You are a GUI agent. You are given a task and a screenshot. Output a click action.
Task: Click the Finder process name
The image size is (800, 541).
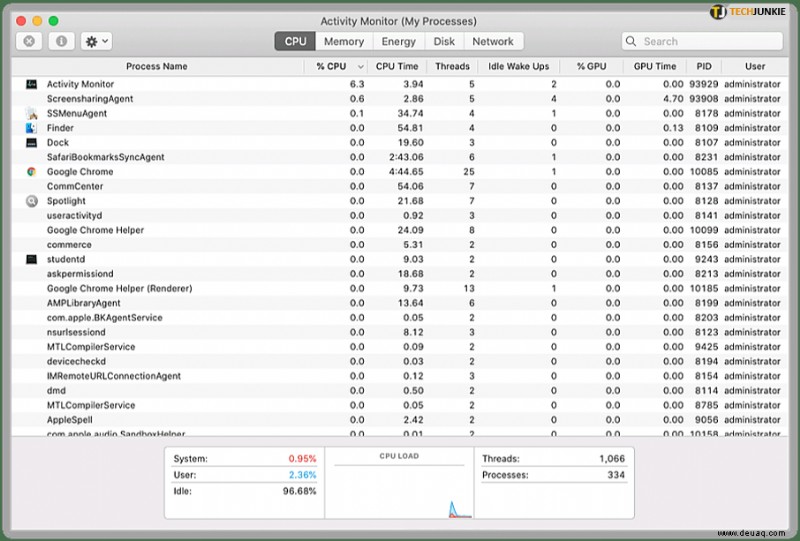coord(60,128)
